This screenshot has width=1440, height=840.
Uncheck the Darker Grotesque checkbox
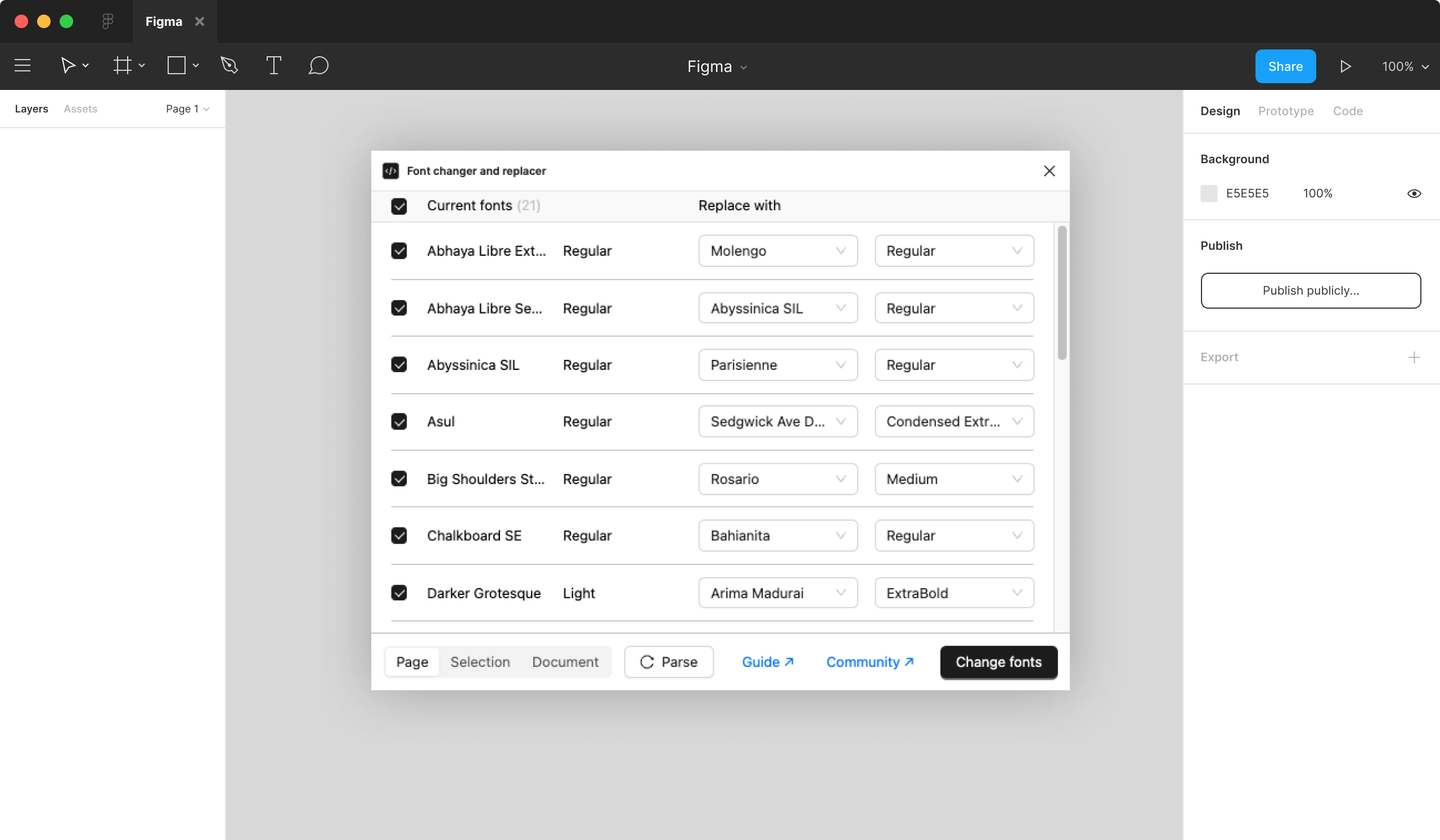399,593
